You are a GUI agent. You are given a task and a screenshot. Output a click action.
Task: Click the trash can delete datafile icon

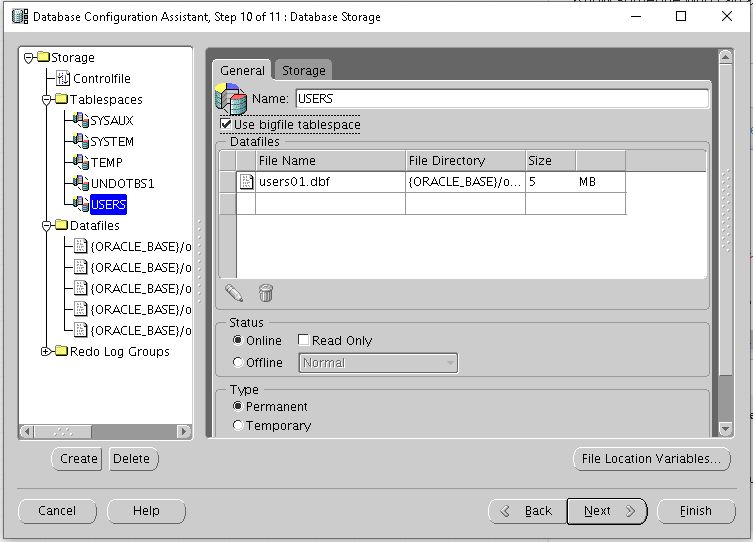pyautogui.click(x=266, y=292)
